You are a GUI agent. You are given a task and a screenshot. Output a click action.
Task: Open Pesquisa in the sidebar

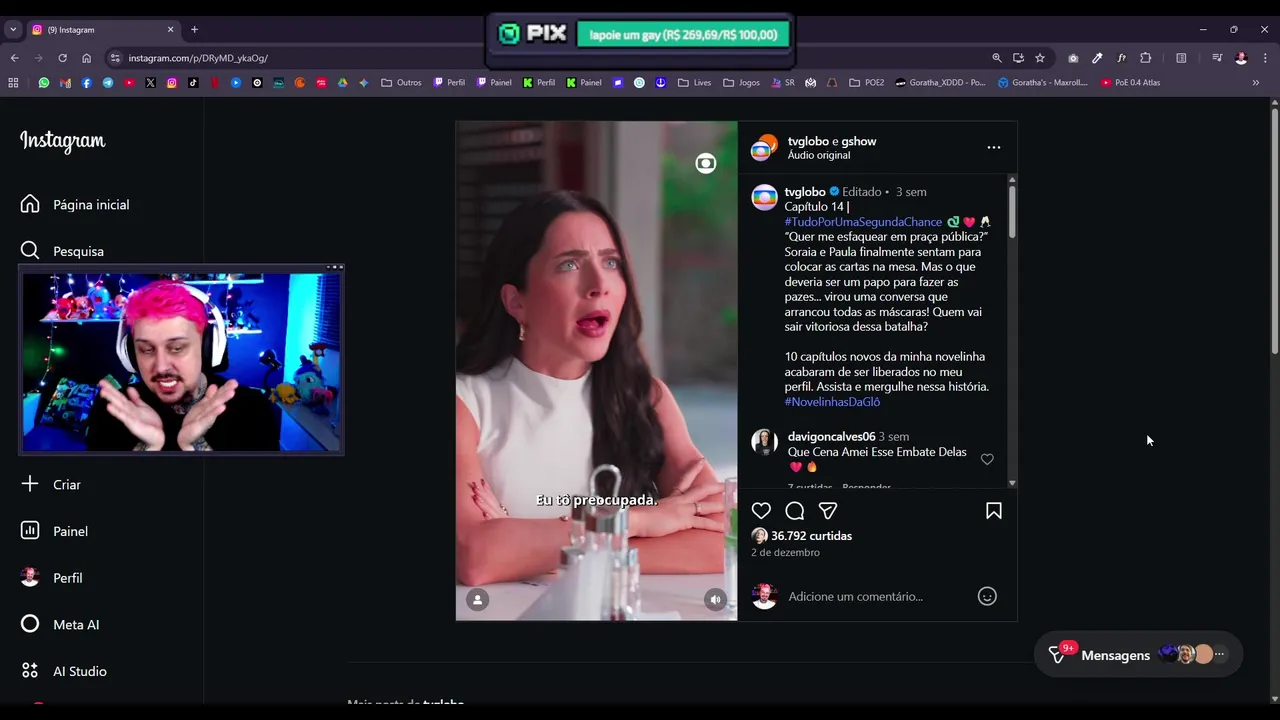point(62,251)
